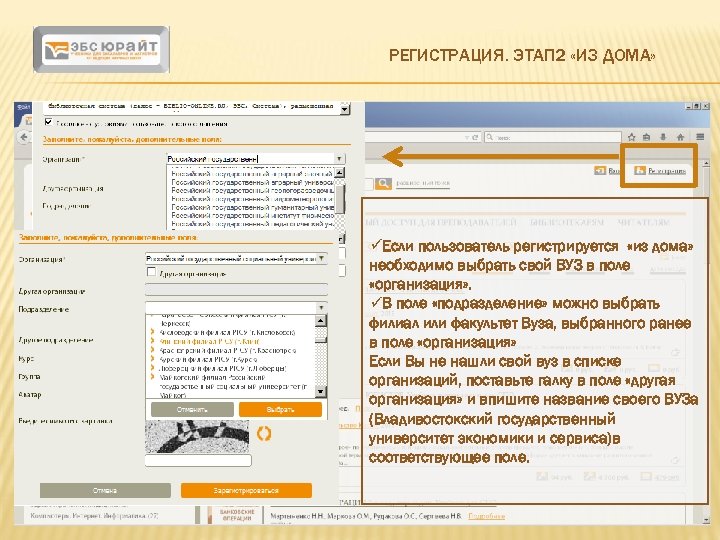Reload the page via the refresh icon
The height and width of the screenshot is (540, 720).
click(x=475, y=137)
